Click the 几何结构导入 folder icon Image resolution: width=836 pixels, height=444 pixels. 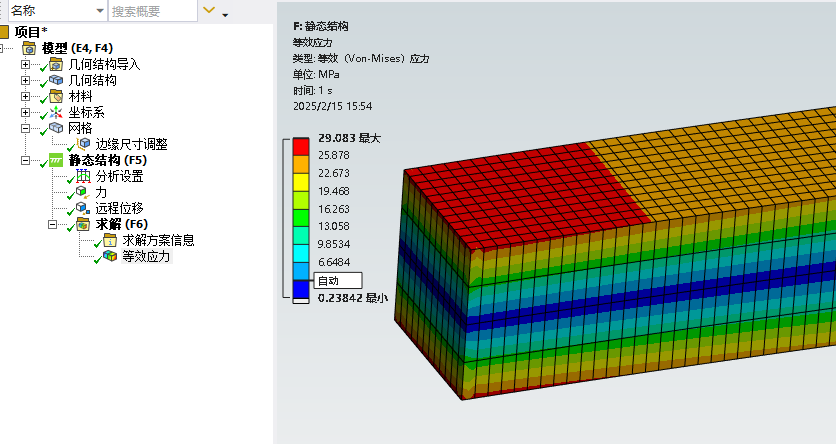click(x=56, y=64)
